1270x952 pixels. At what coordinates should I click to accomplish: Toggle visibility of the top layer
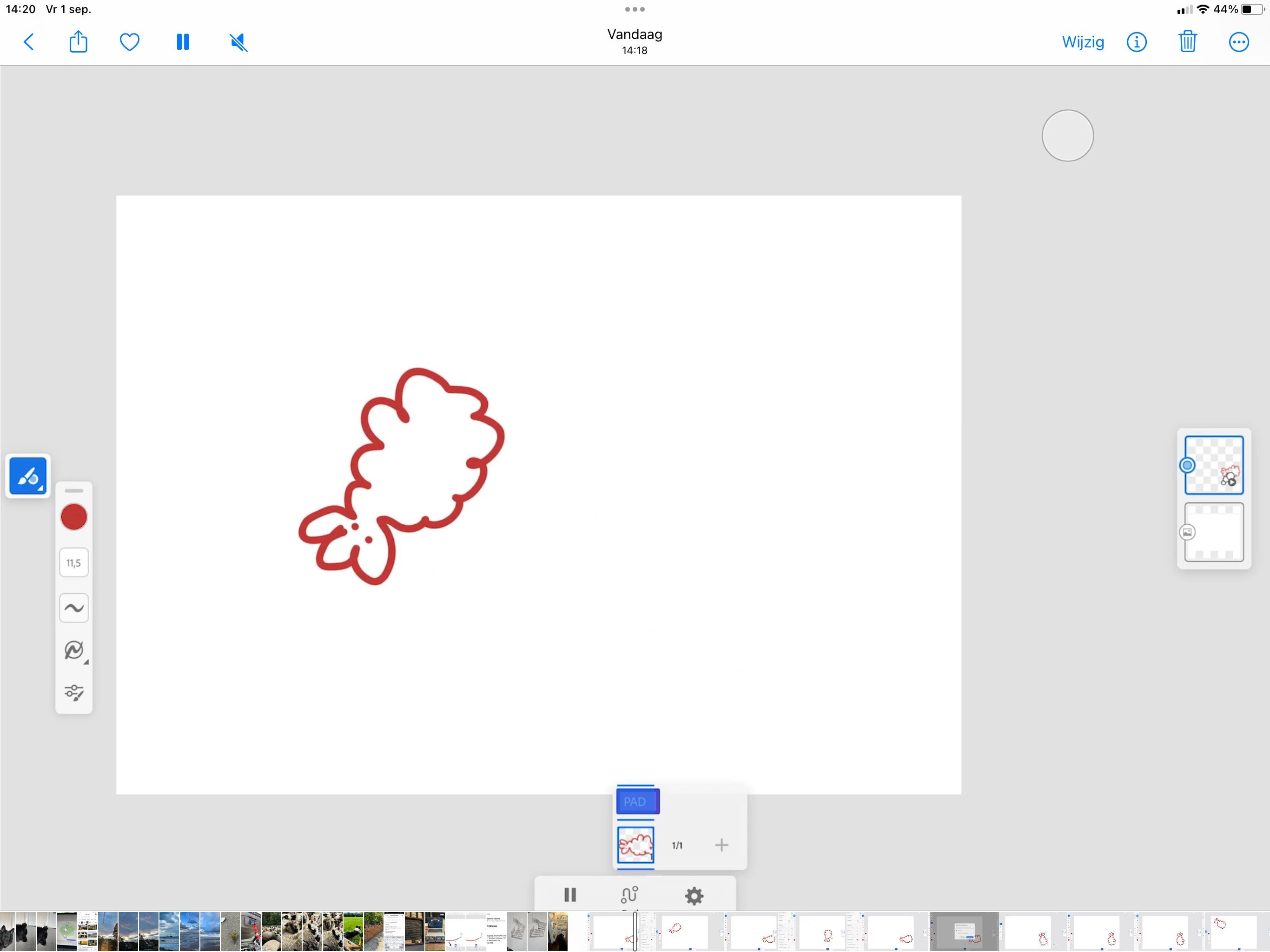1187,465
